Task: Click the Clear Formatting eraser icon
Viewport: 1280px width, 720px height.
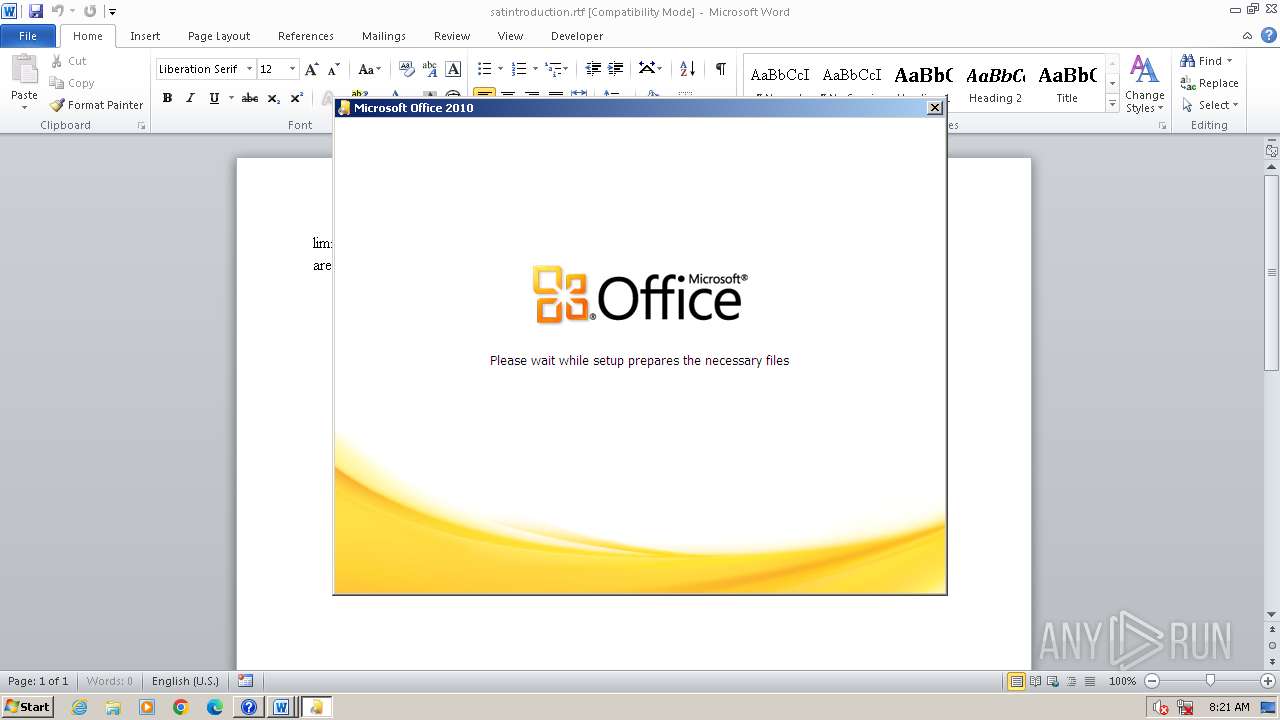Action: 407,69
